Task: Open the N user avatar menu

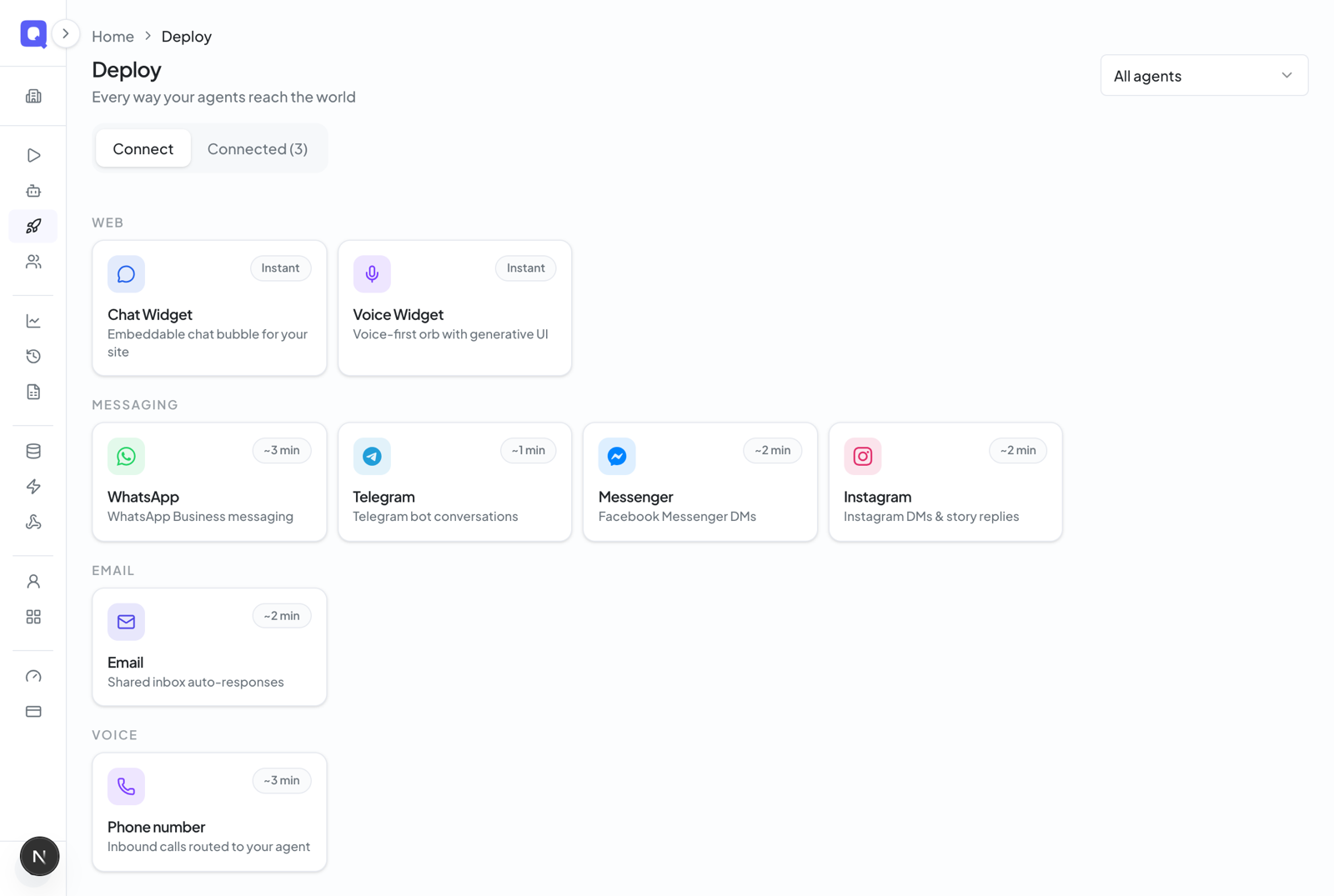Action: (x=39, y=856)
